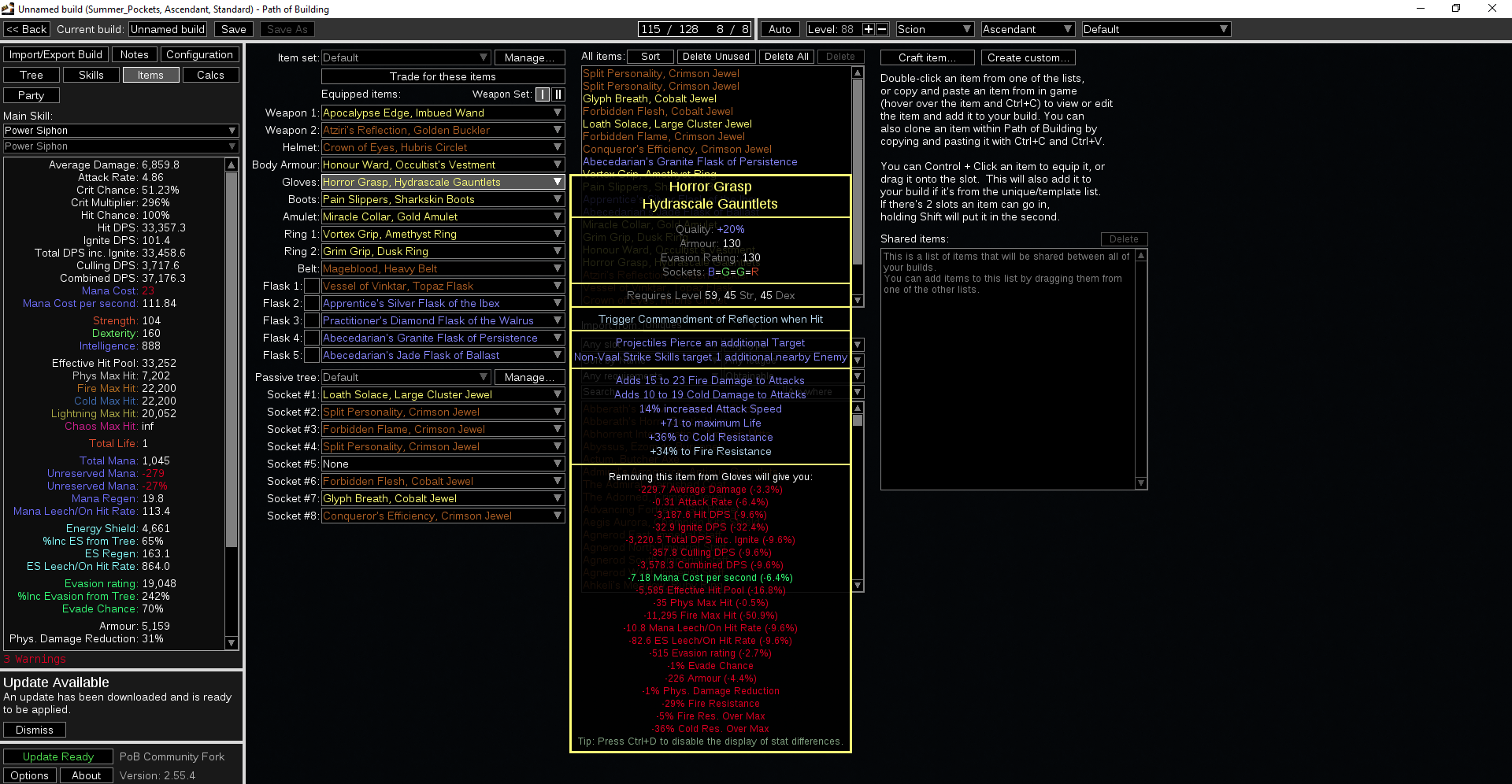This screenshot has width=1512, height=784.
Task: Toggle Flask 3 active checkbox
Action: pos(312,321)
